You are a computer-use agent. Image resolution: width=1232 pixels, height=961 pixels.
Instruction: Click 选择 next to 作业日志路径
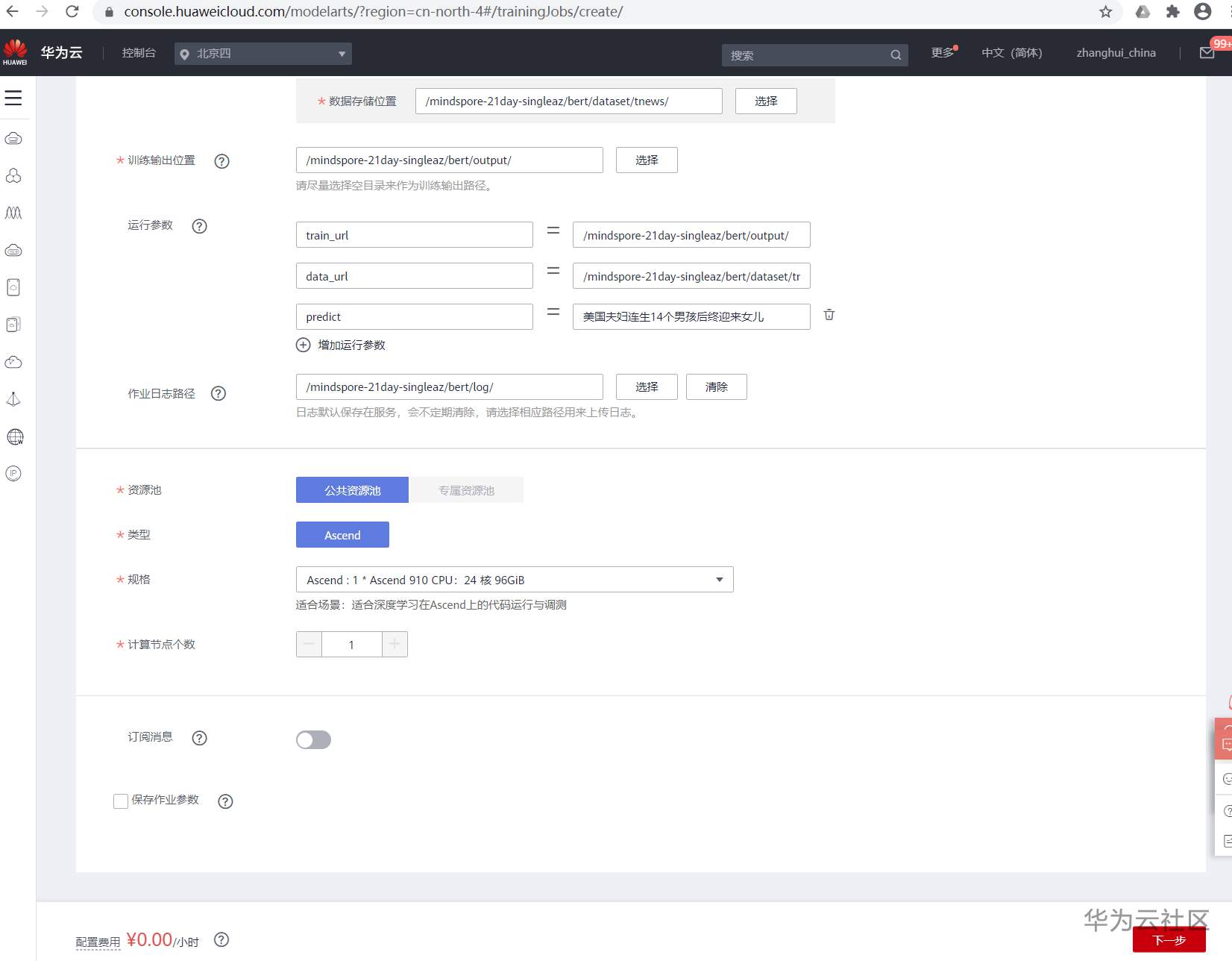[x=647, y=386]
